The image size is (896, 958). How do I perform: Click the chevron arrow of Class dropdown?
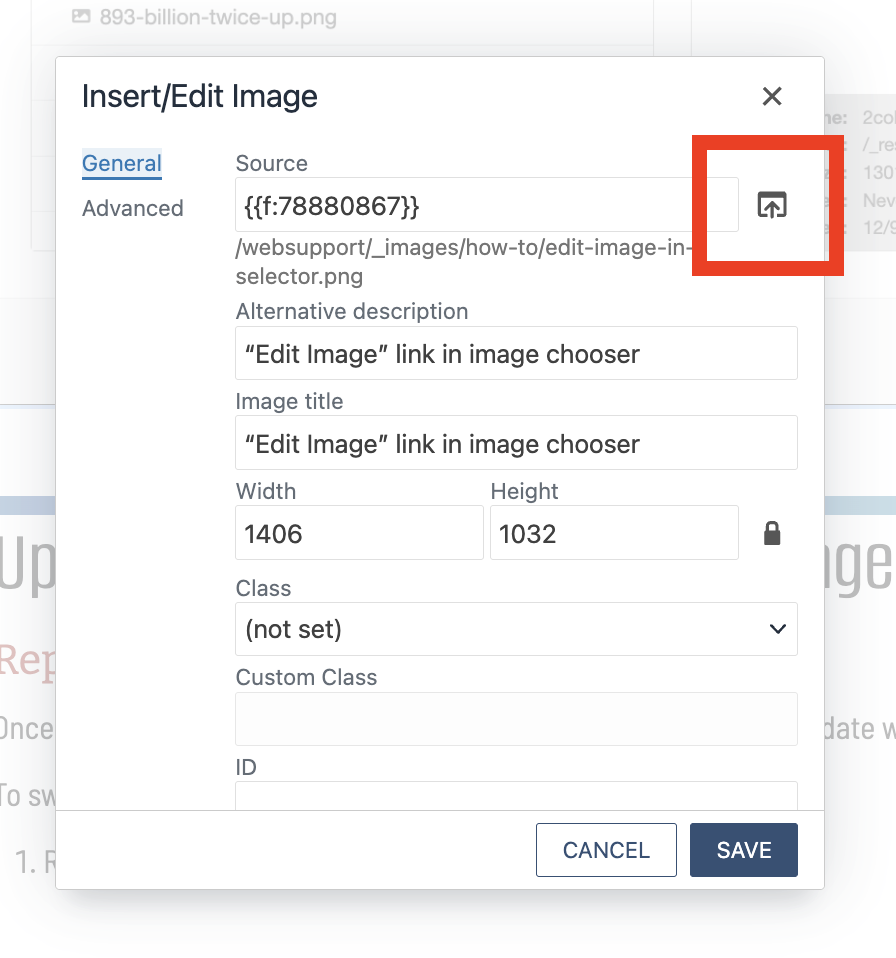pos(778,629)
